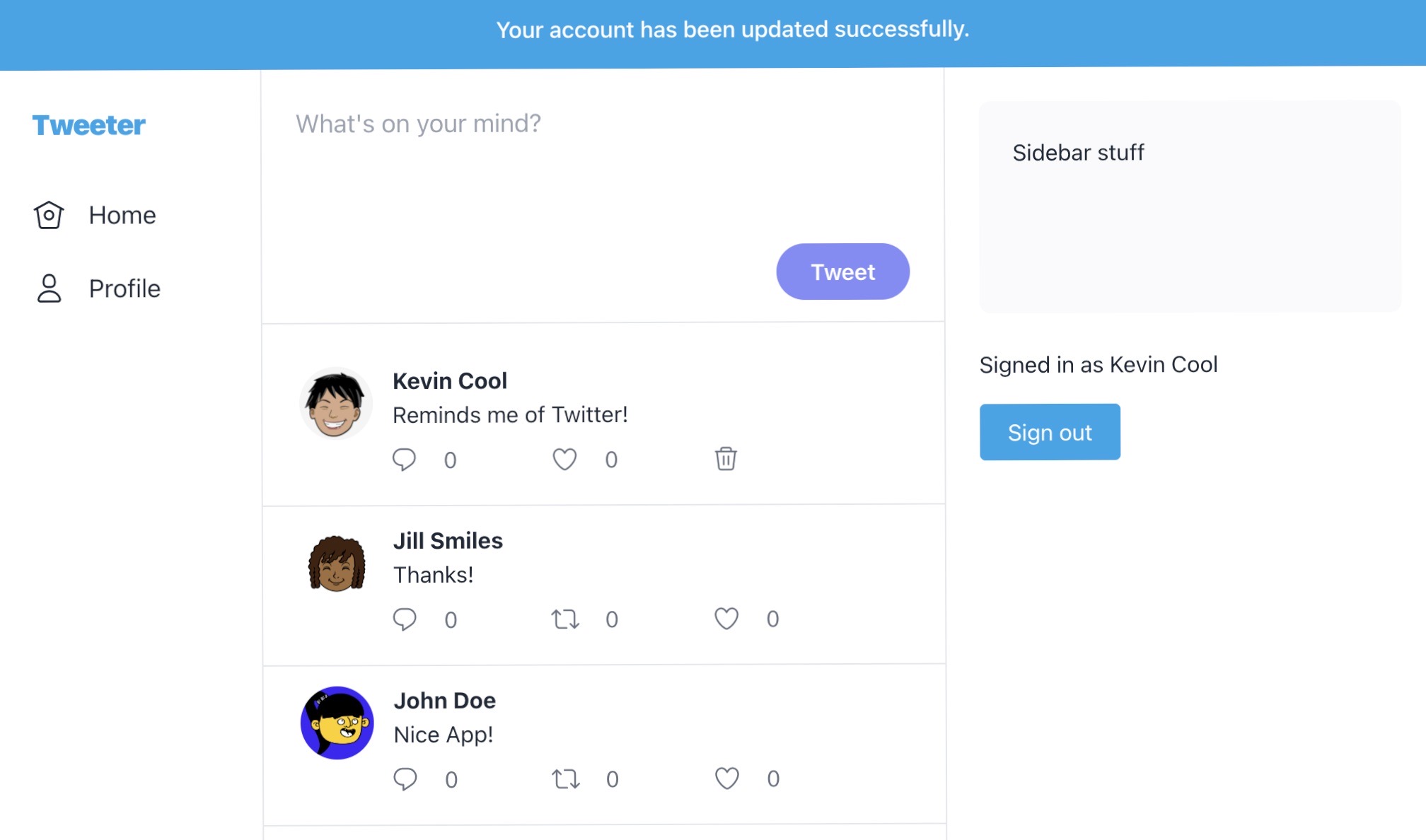This screenshot has width=1426, height=840.
Task: Open replies to Jill Smiles' tweet
Action: [x=405, y=619]
